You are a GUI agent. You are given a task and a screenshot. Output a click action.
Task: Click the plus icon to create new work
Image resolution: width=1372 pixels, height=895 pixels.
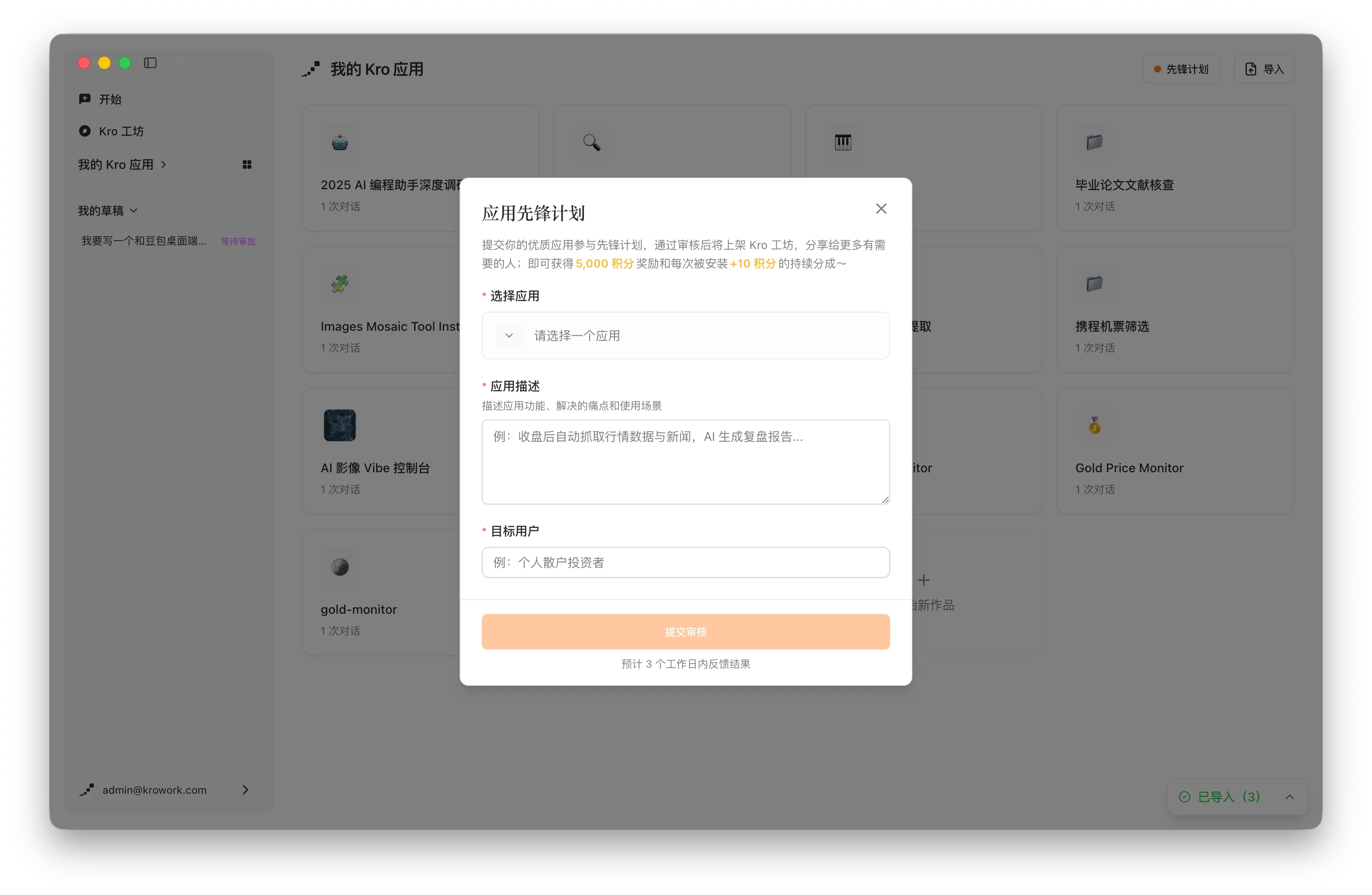click(x=923, y=580)
